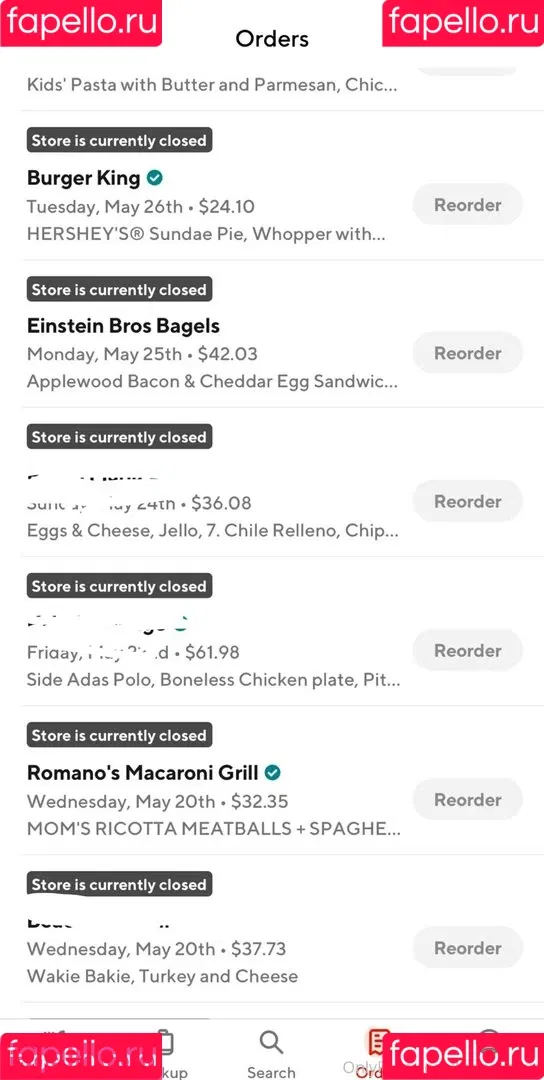
Task: Reorder the Romano's Macaroni Grill order
Action: 468,799
